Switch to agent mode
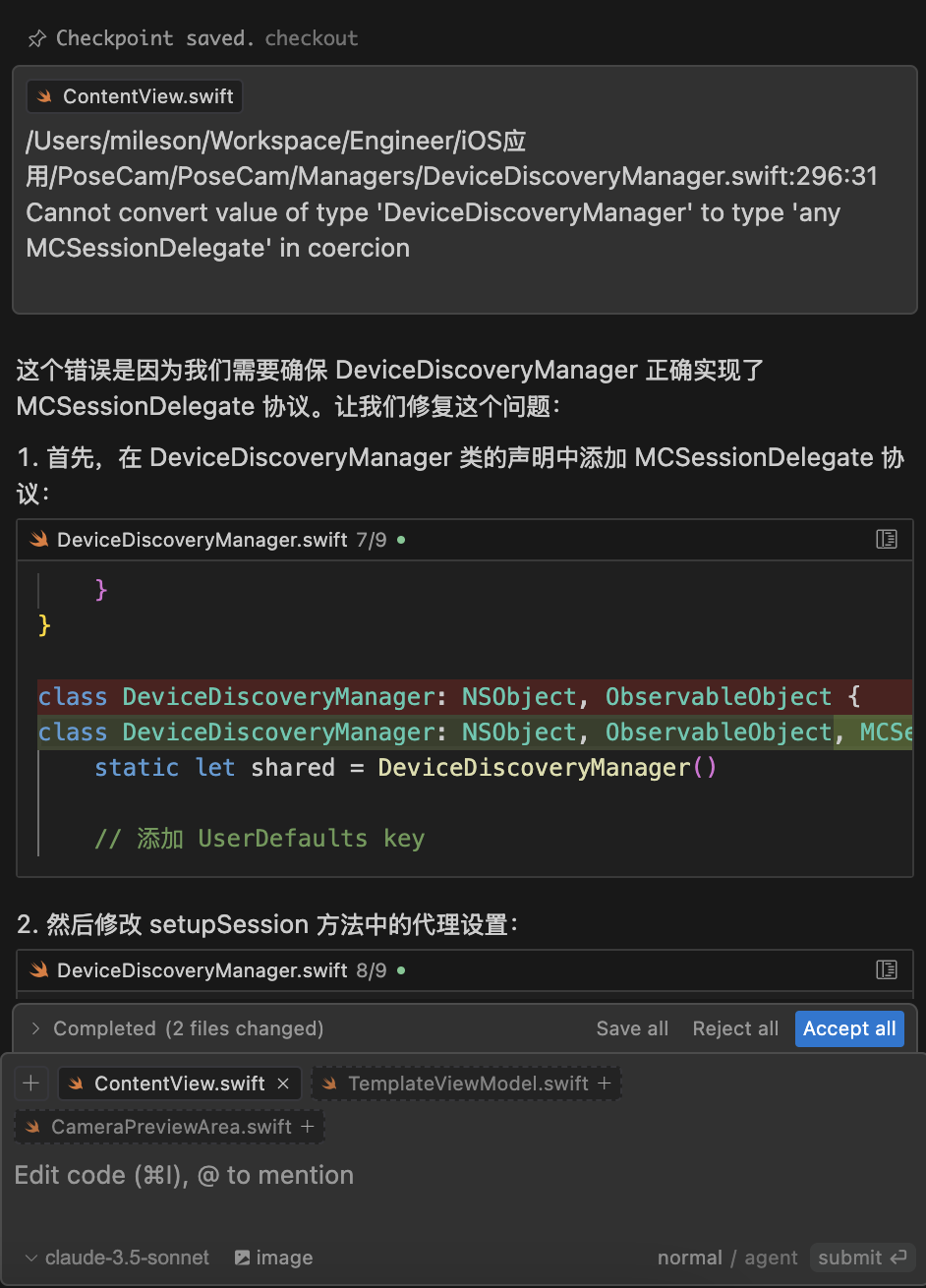Screen dimensions: 926x1288 pyautogui.click(x=771, y=1258)
